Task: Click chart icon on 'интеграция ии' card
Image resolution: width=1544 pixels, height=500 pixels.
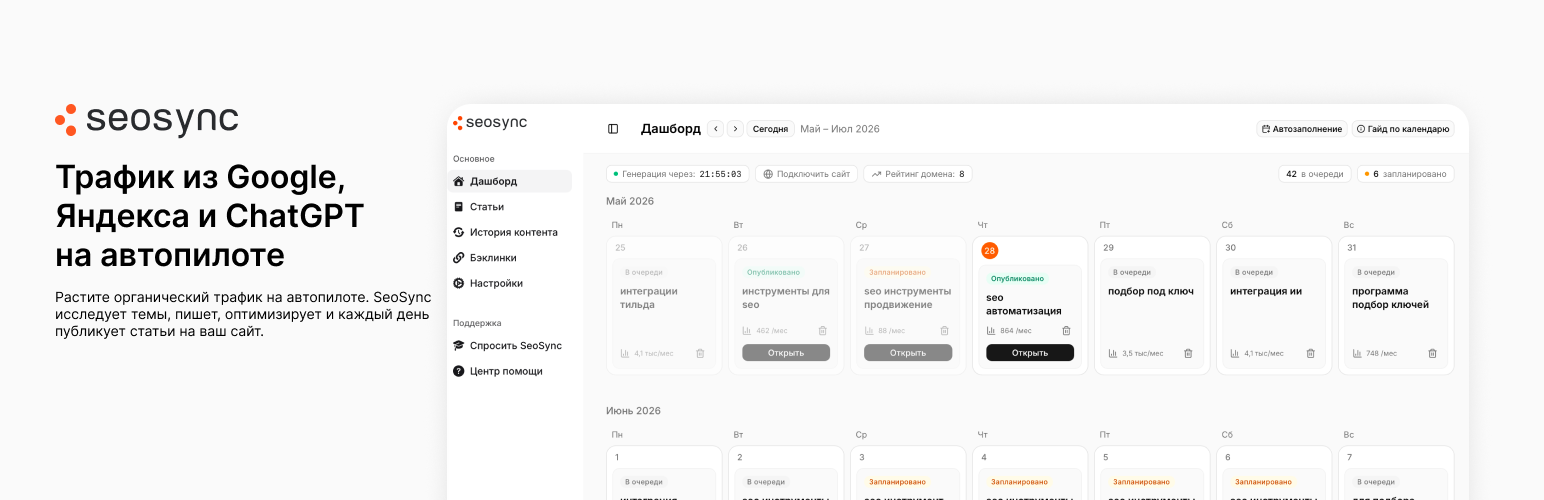Action: click(1235, 353)
